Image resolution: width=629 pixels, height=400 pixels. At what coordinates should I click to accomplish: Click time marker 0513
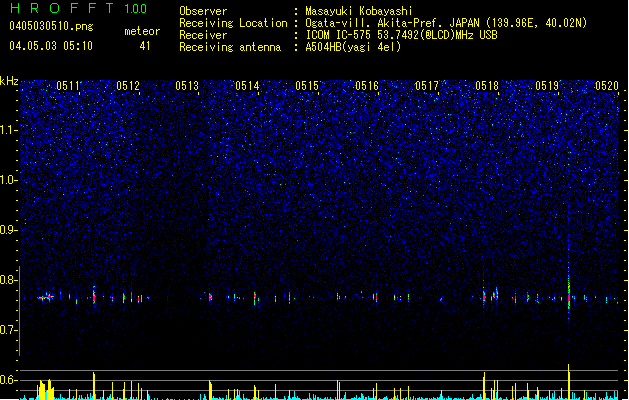click(187, 86)
